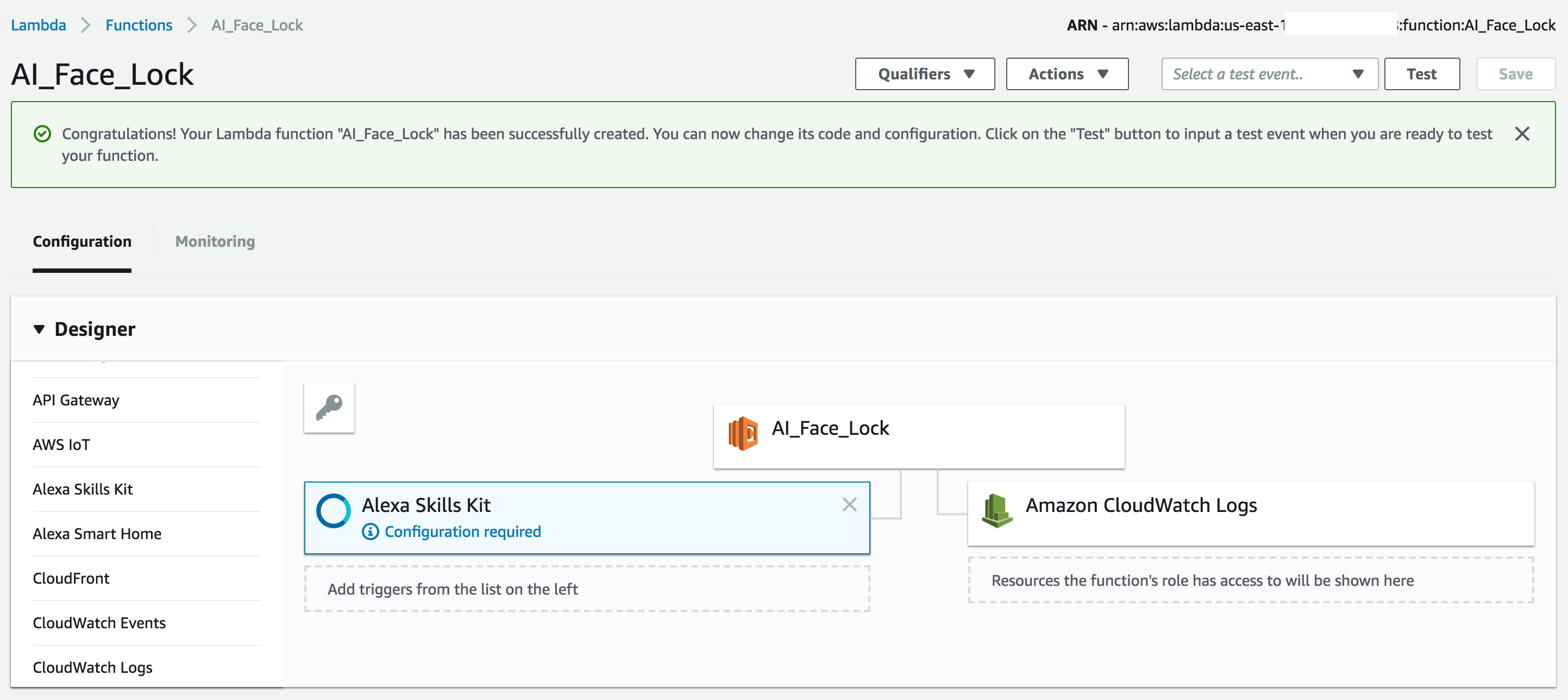Screen dimensions: 1568x700
Task: Dismiss the green success banner
Action: (1522, 134)
